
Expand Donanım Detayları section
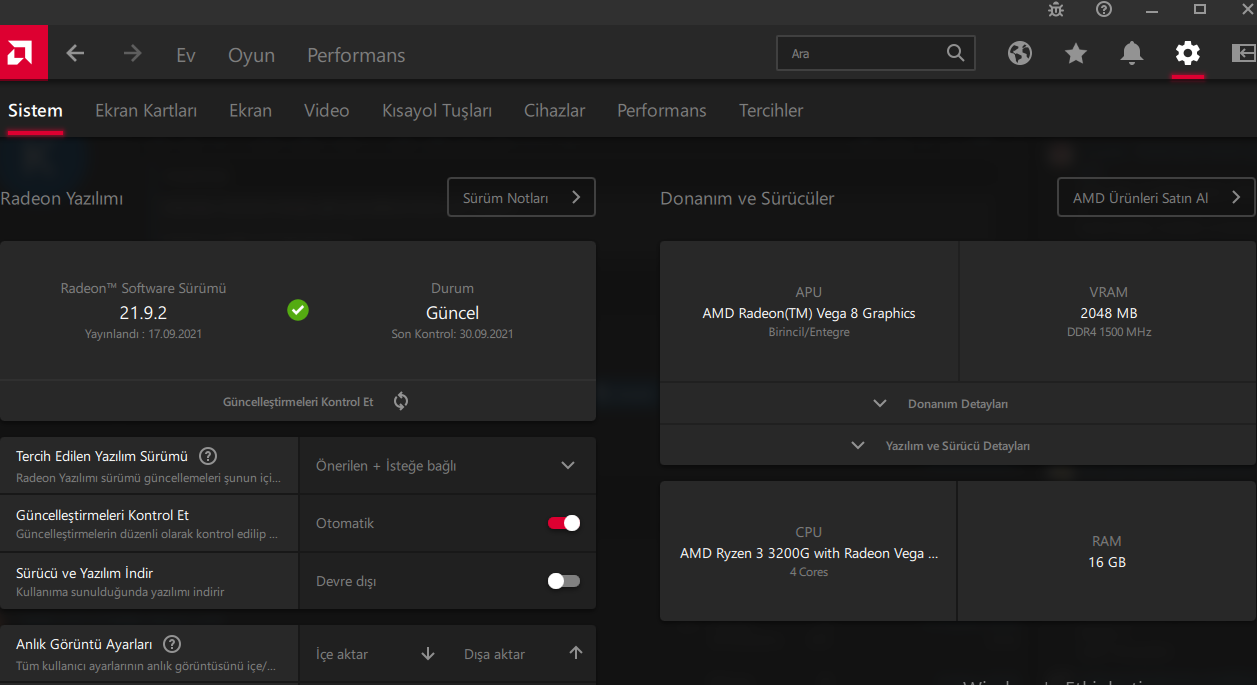click(957, 404)
